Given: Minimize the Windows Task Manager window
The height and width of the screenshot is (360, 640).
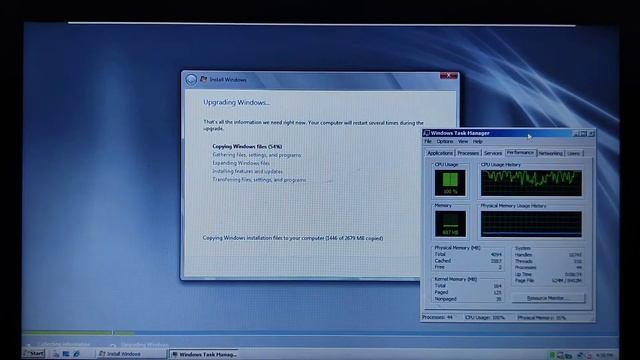Looking at the screenshot, I should point(576,133).
